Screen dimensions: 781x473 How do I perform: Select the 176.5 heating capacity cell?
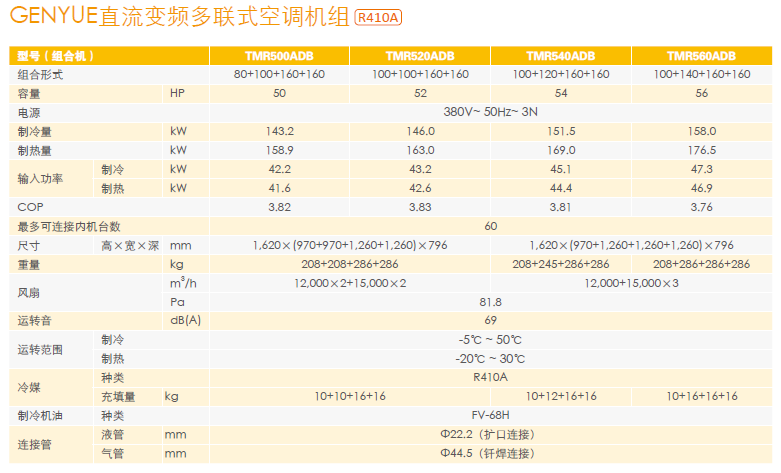pos(701,151)
